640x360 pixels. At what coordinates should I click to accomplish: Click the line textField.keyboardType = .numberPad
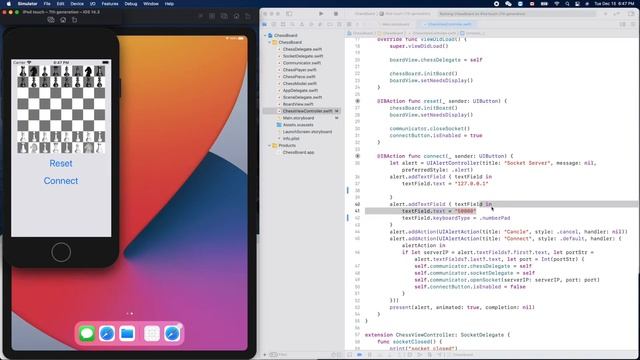click(x=456, y=218)
